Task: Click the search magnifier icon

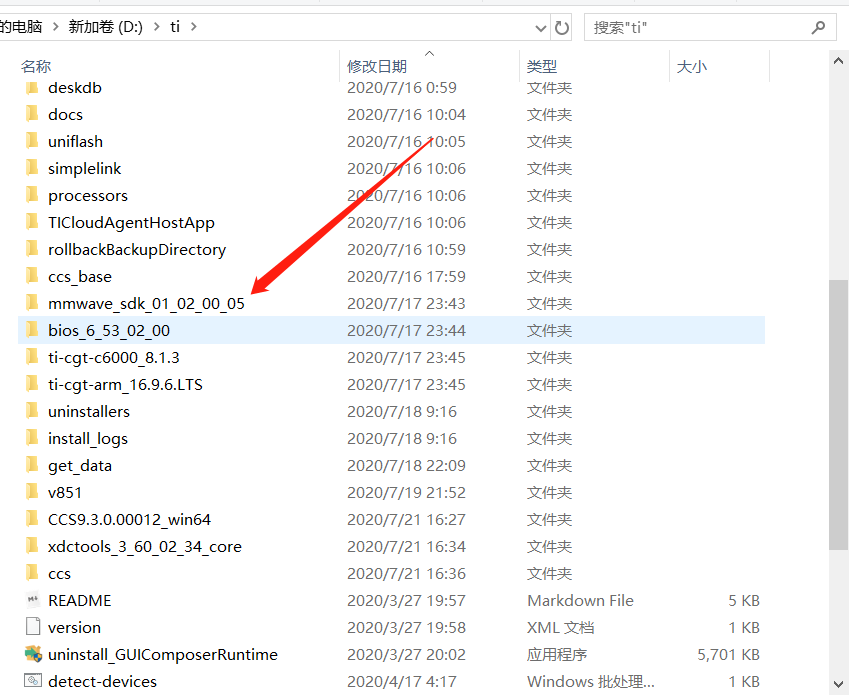Action: (x=819, y=27)
